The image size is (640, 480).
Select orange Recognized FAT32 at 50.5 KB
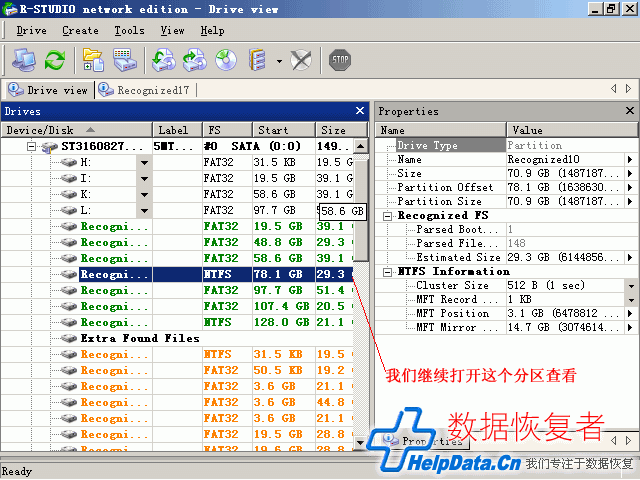pos(177,370)
